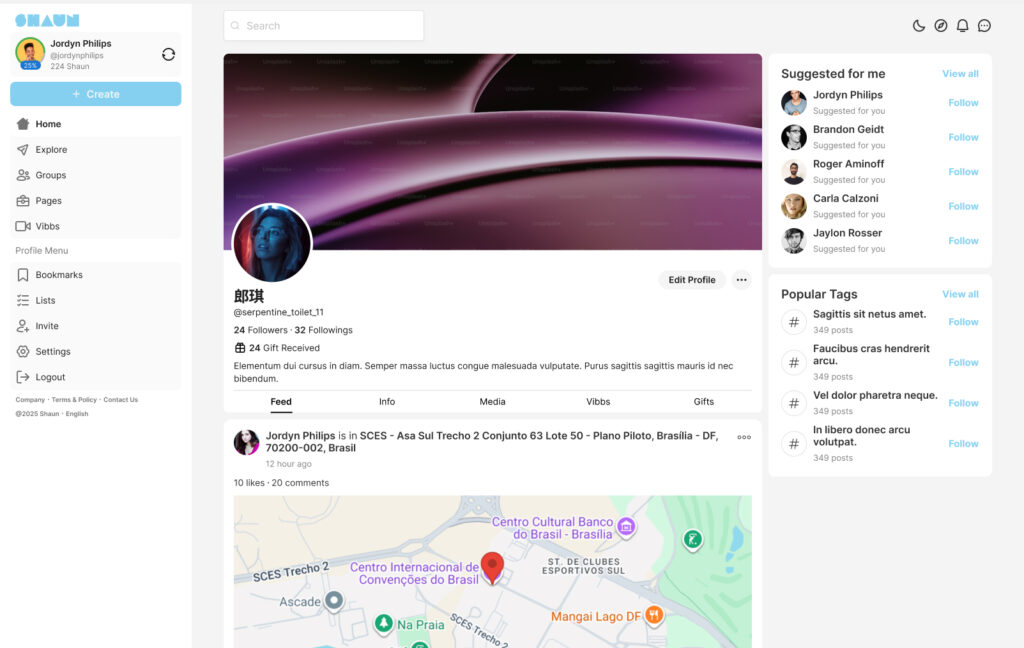Switch to the Gifts tab
Screen dimensions: 1024x648
(703, 402)
